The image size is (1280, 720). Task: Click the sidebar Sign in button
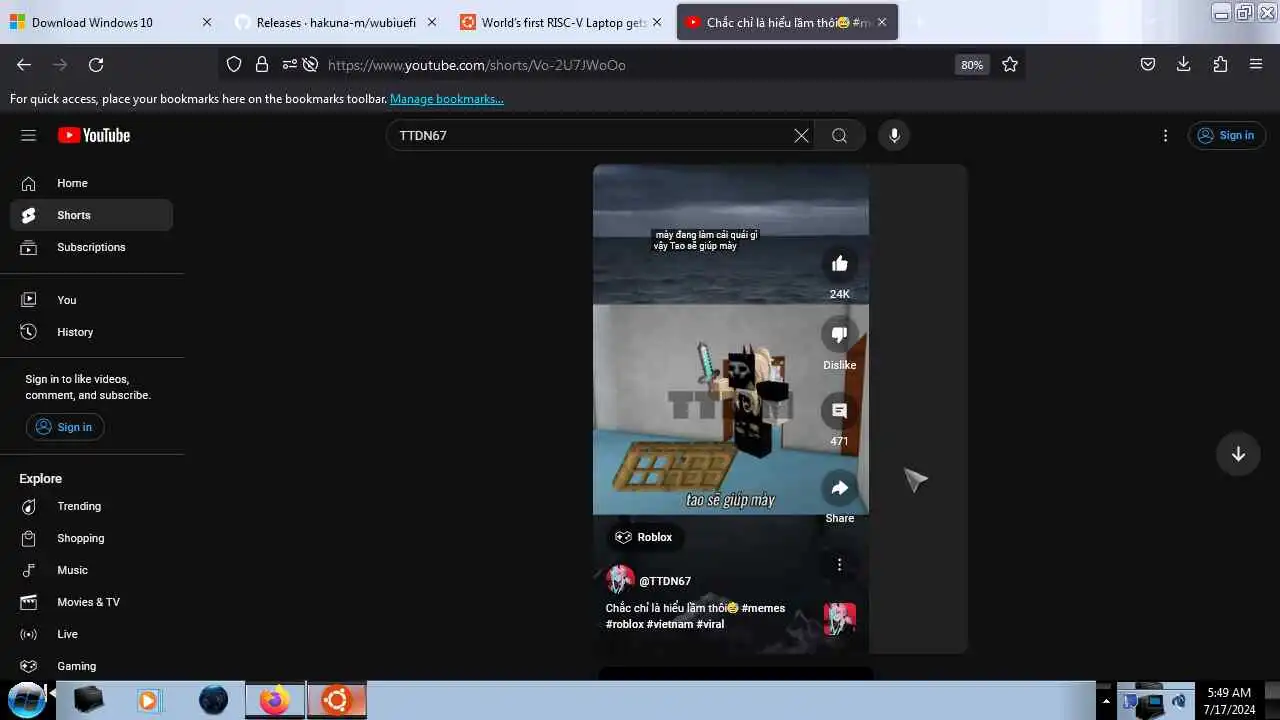click(x=65, y=427)
